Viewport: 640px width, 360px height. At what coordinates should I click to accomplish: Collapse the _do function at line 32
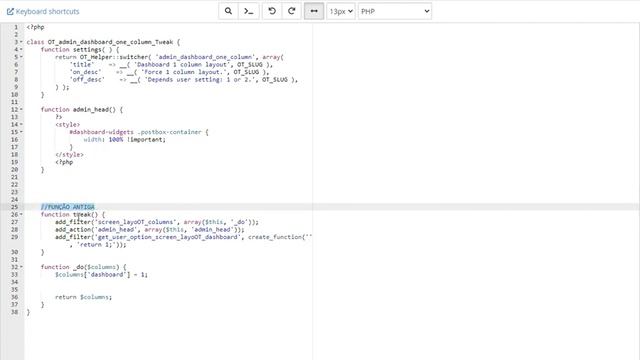coord(21,267)
